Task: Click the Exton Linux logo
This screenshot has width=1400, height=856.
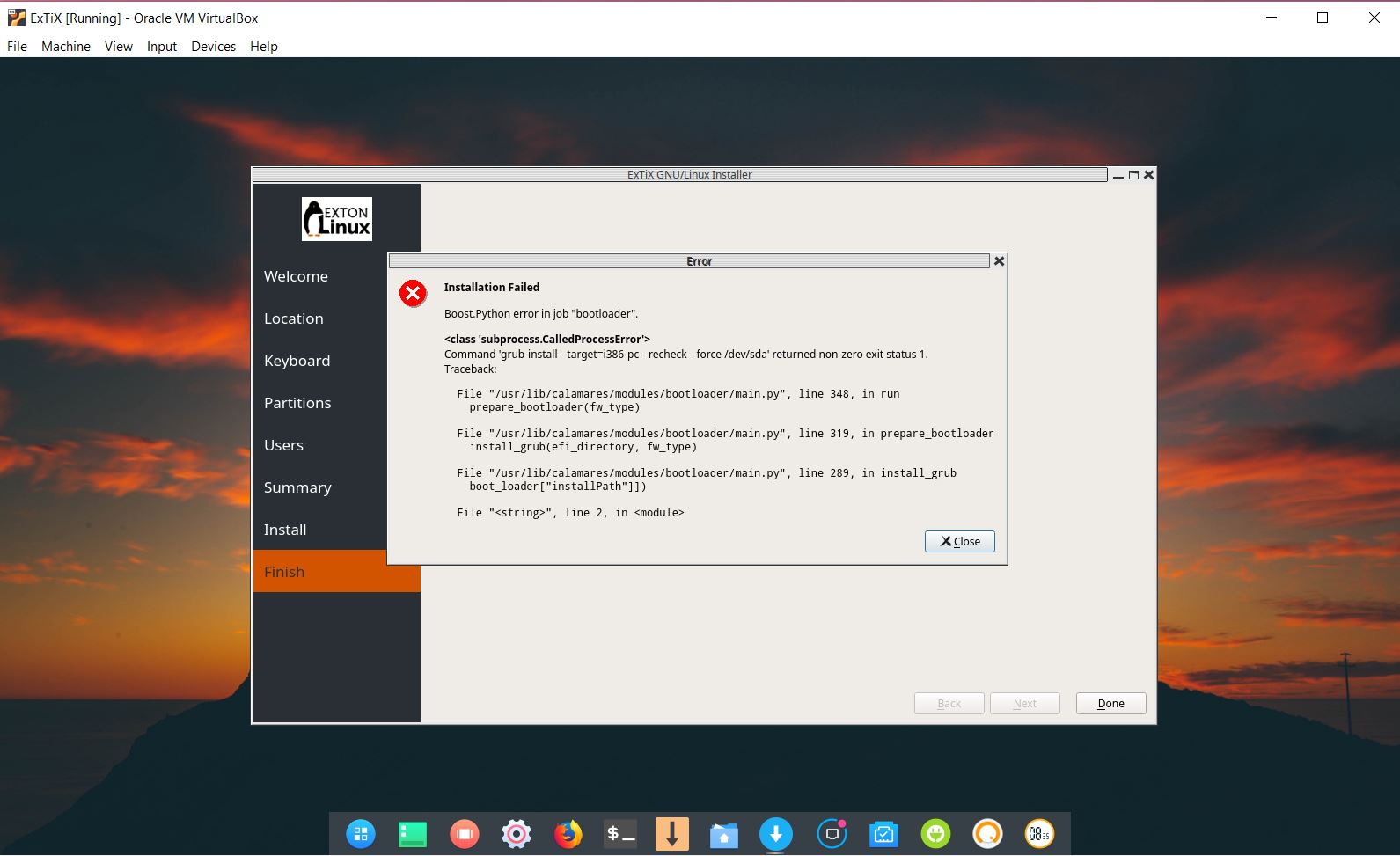Action: click(337, 219)
